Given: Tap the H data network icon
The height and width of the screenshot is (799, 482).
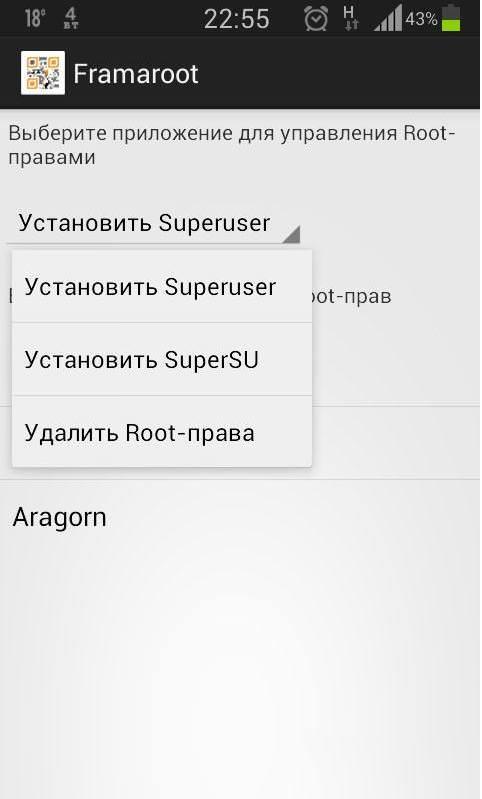Looking at the screenshot, I should click(x=350, y=18).
